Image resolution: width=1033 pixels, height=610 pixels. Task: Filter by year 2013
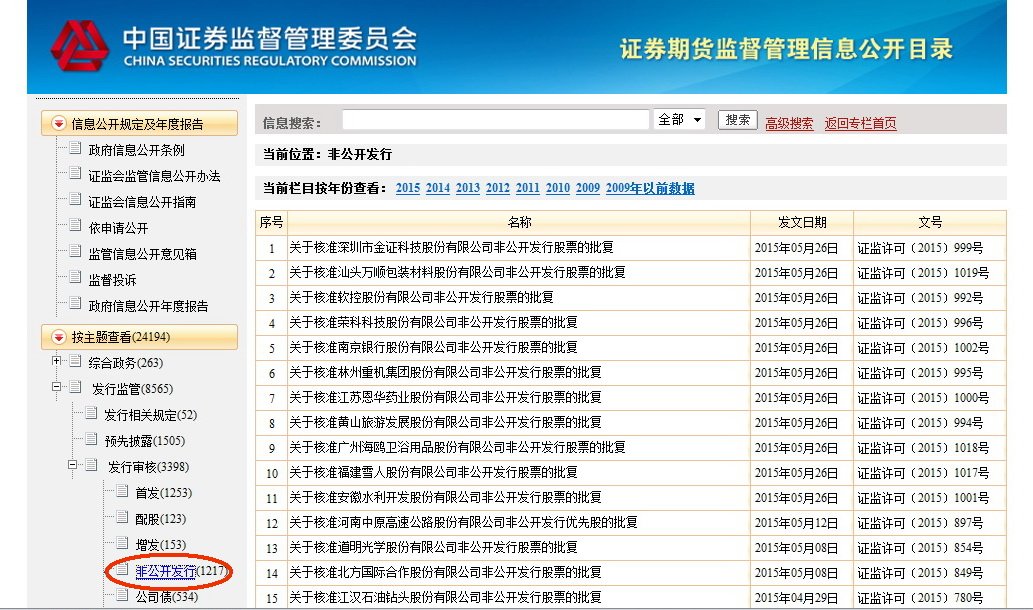(468, 188)
